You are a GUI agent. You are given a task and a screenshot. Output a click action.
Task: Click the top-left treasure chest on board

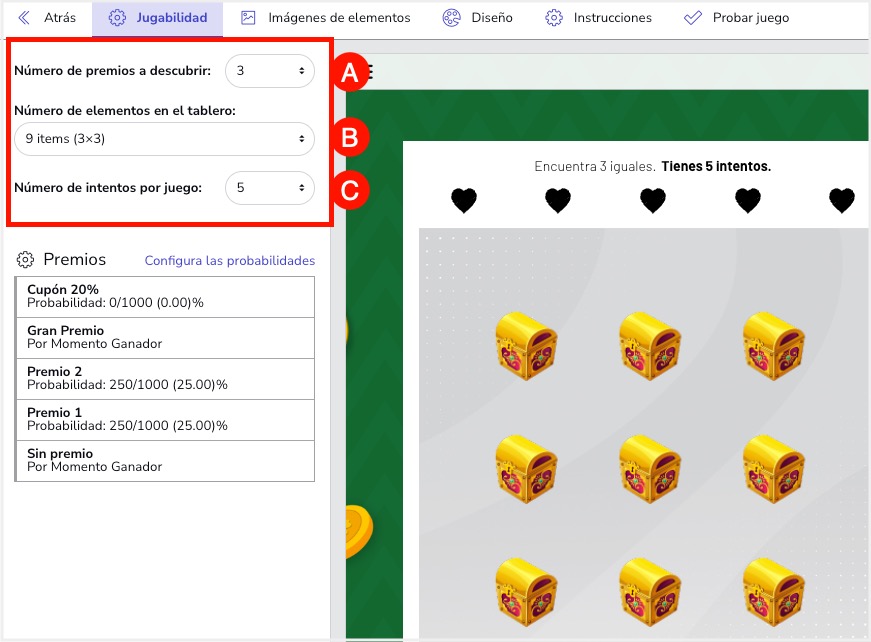click(526, 346)
